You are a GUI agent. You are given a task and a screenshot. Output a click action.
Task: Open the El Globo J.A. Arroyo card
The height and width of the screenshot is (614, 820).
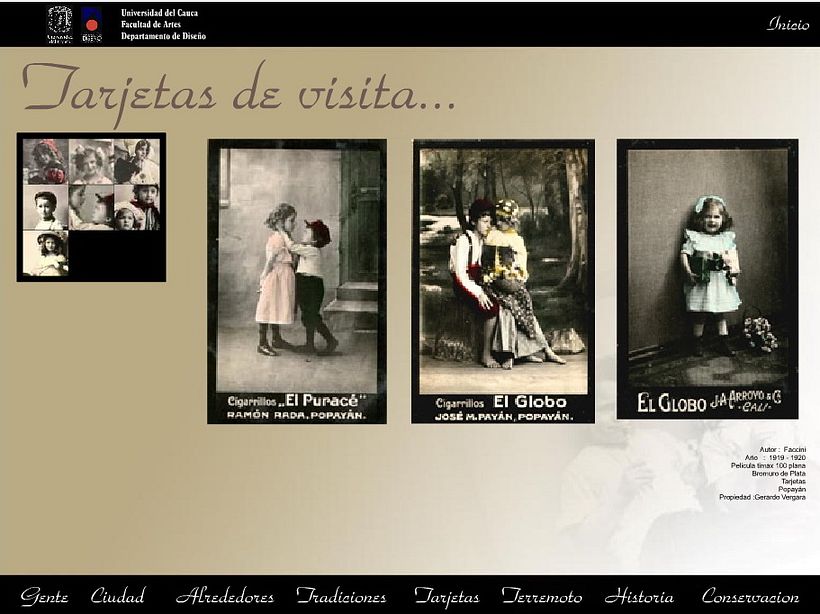coord(708,279)
